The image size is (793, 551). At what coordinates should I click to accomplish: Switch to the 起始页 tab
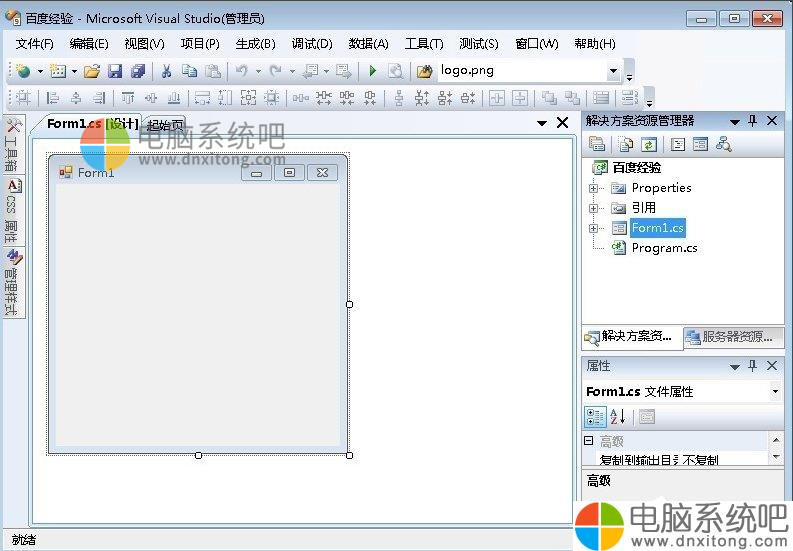point(165,124)
